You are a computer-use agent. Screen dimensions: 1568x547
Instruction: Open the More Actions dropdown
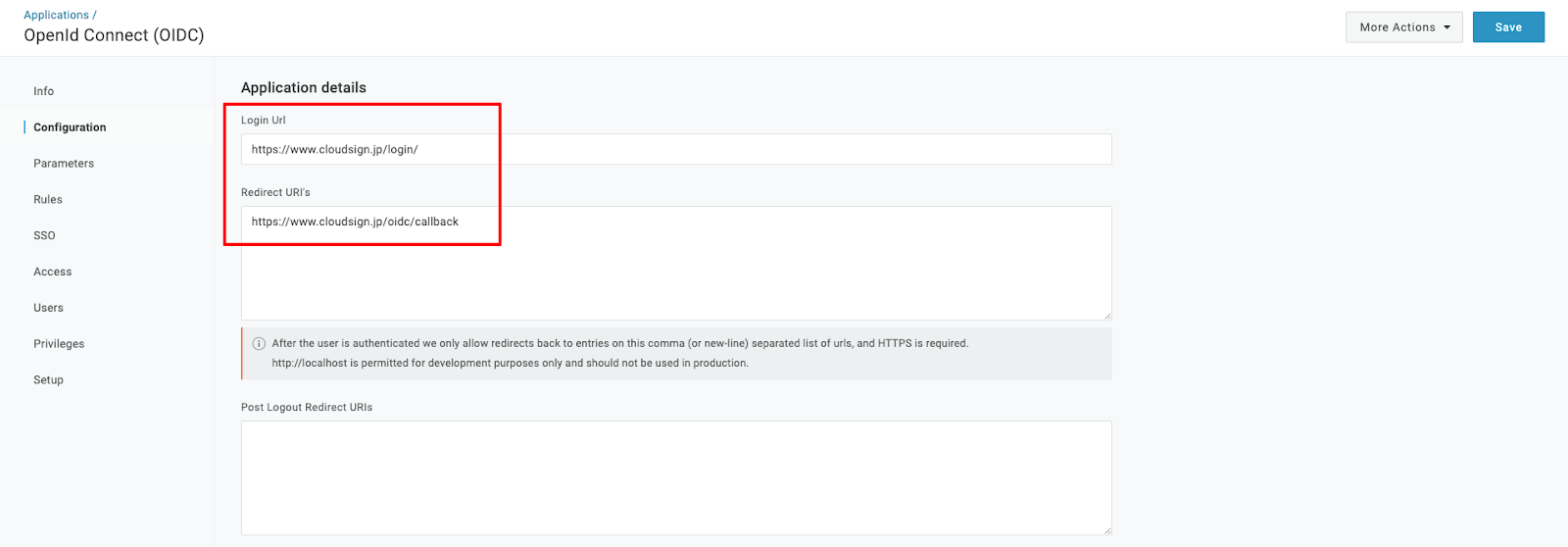tap(1403, 27)
